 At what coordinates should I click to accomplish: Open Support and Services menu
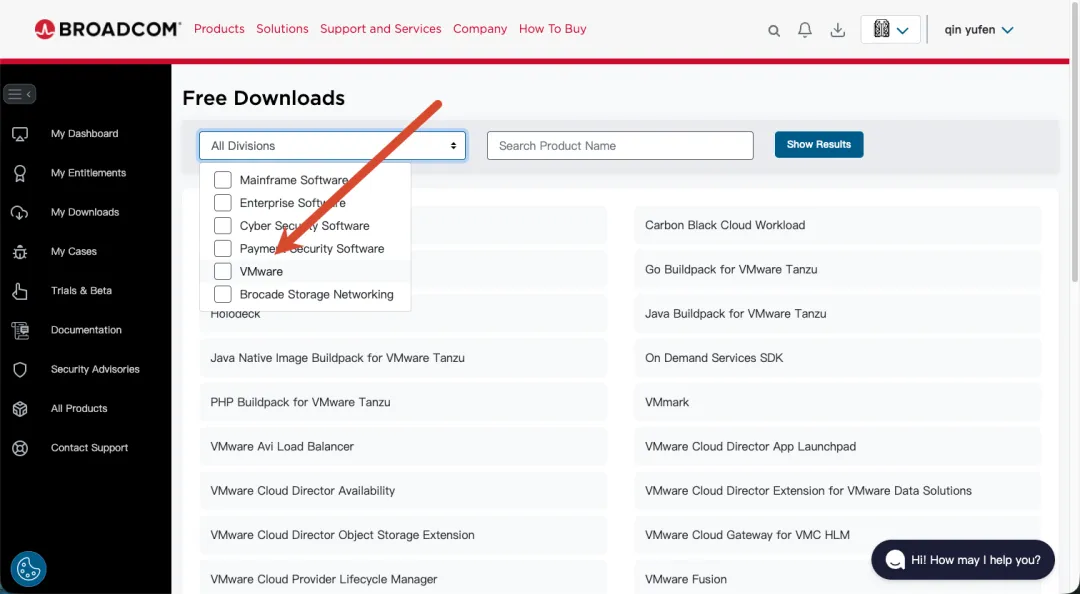(381, 29)
